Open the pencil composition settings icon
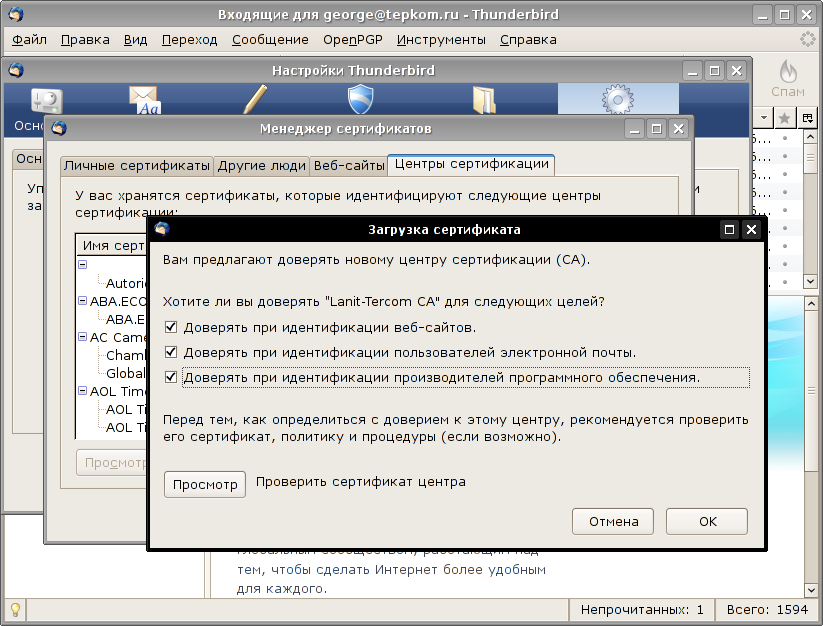The image size is (823, 626). [255, 100]
